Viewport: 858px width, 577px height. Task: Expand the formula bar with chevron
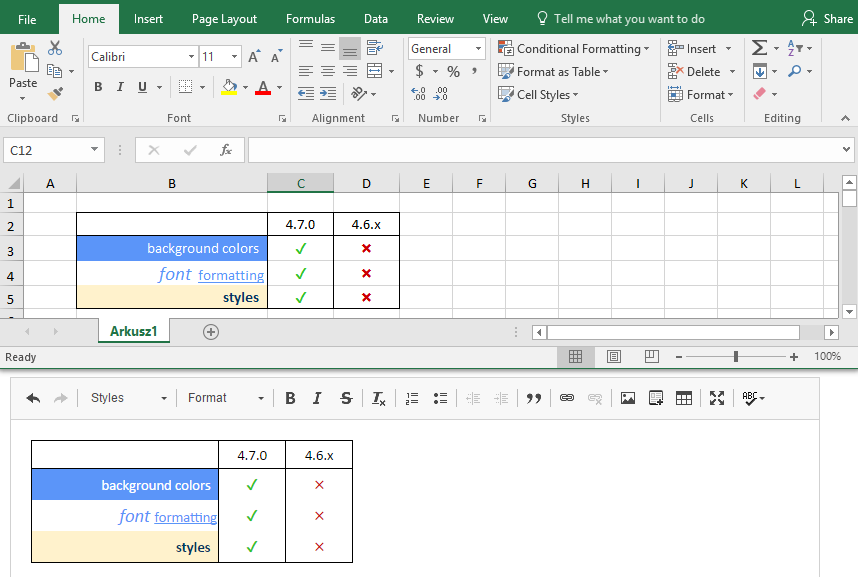pos(846,149)
